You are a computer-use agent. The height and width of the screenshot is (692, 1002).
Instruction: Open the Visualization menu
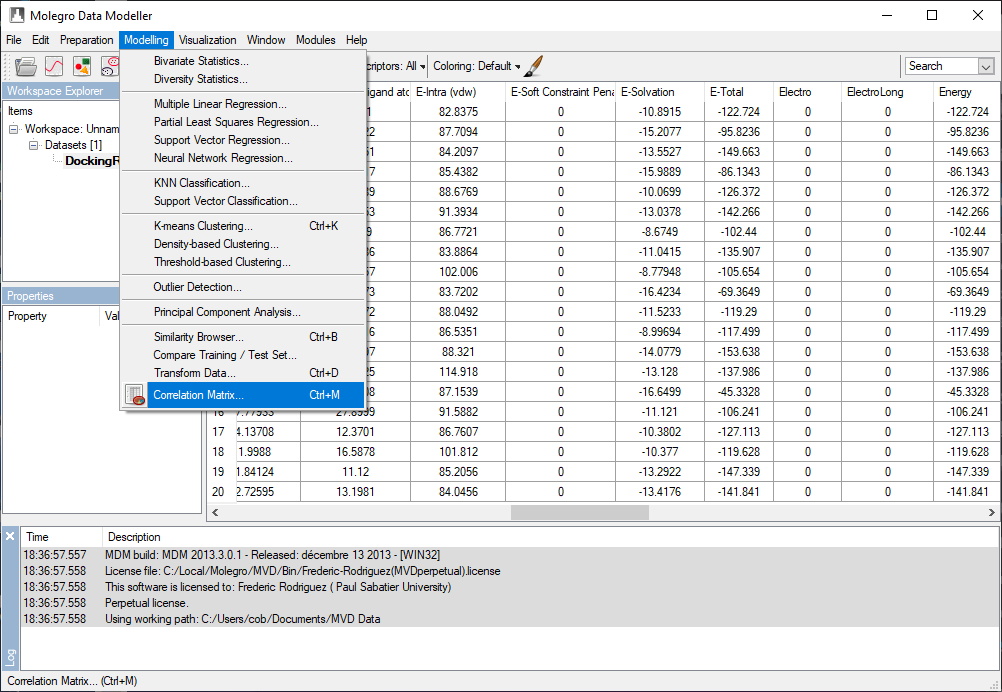click(x=208, y=40)
